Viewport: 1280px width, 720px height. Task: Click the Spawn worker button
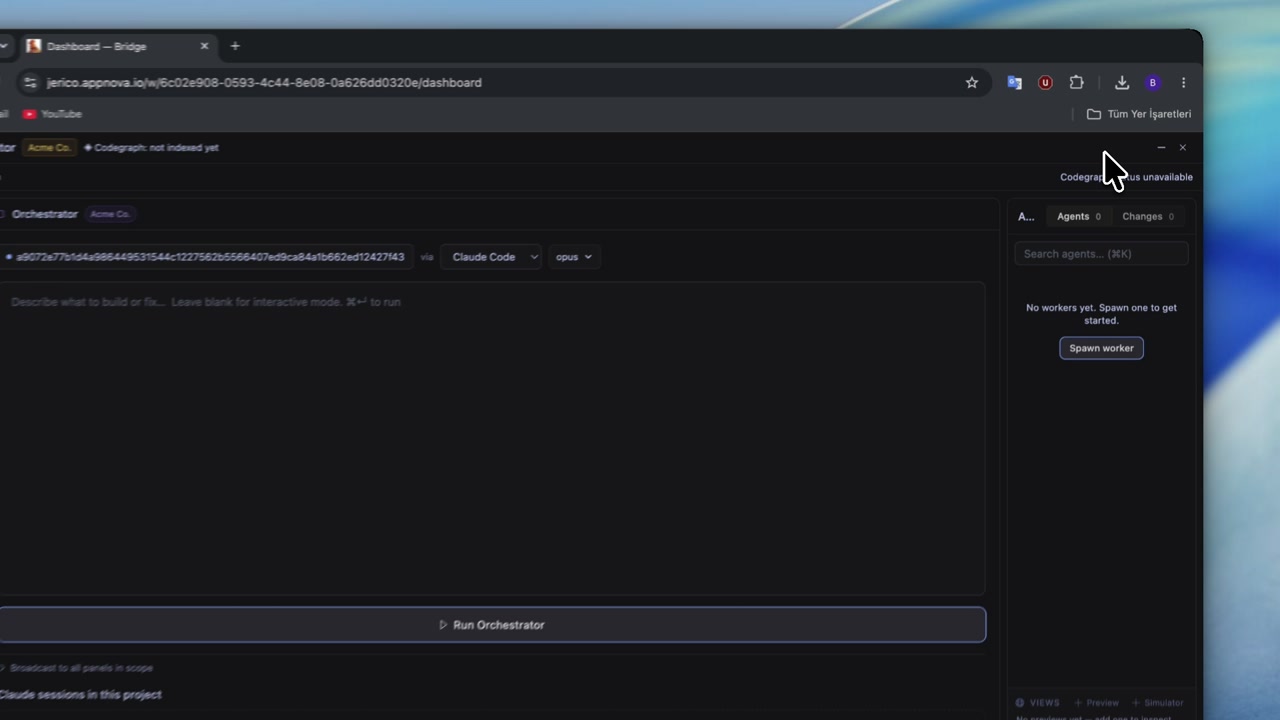(1101, 348)
